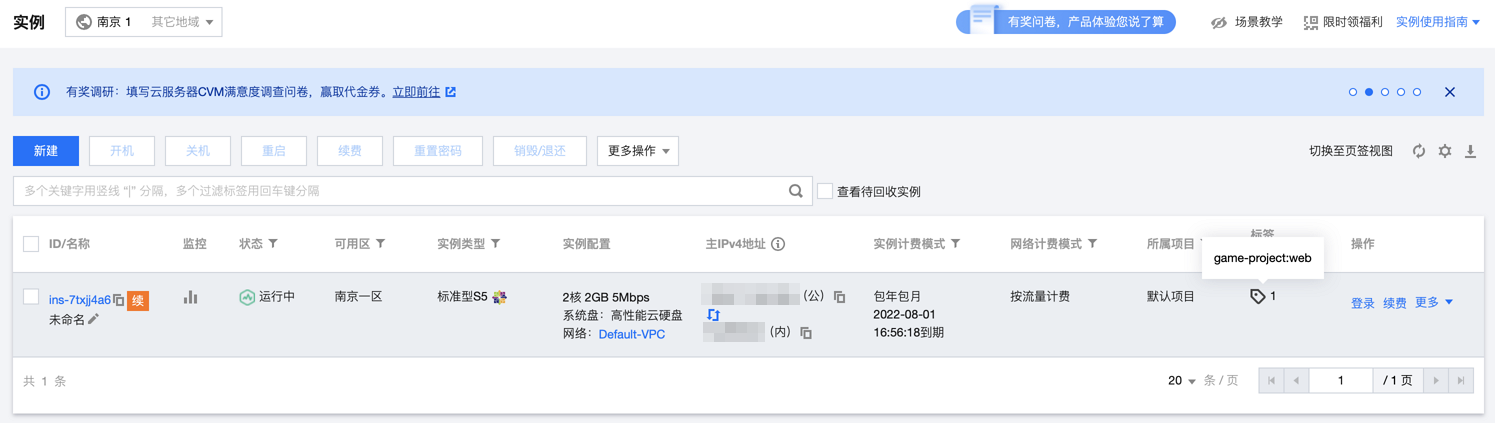Click the refresh list icon
This screenshot has height=423, width=1495.
[x=1418, y=151]
